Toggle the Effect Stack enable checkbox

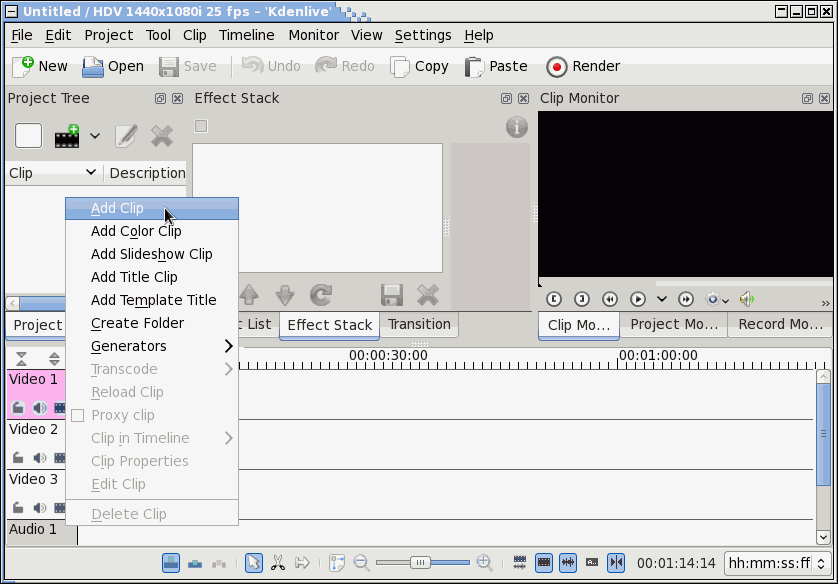pos(201,126)
